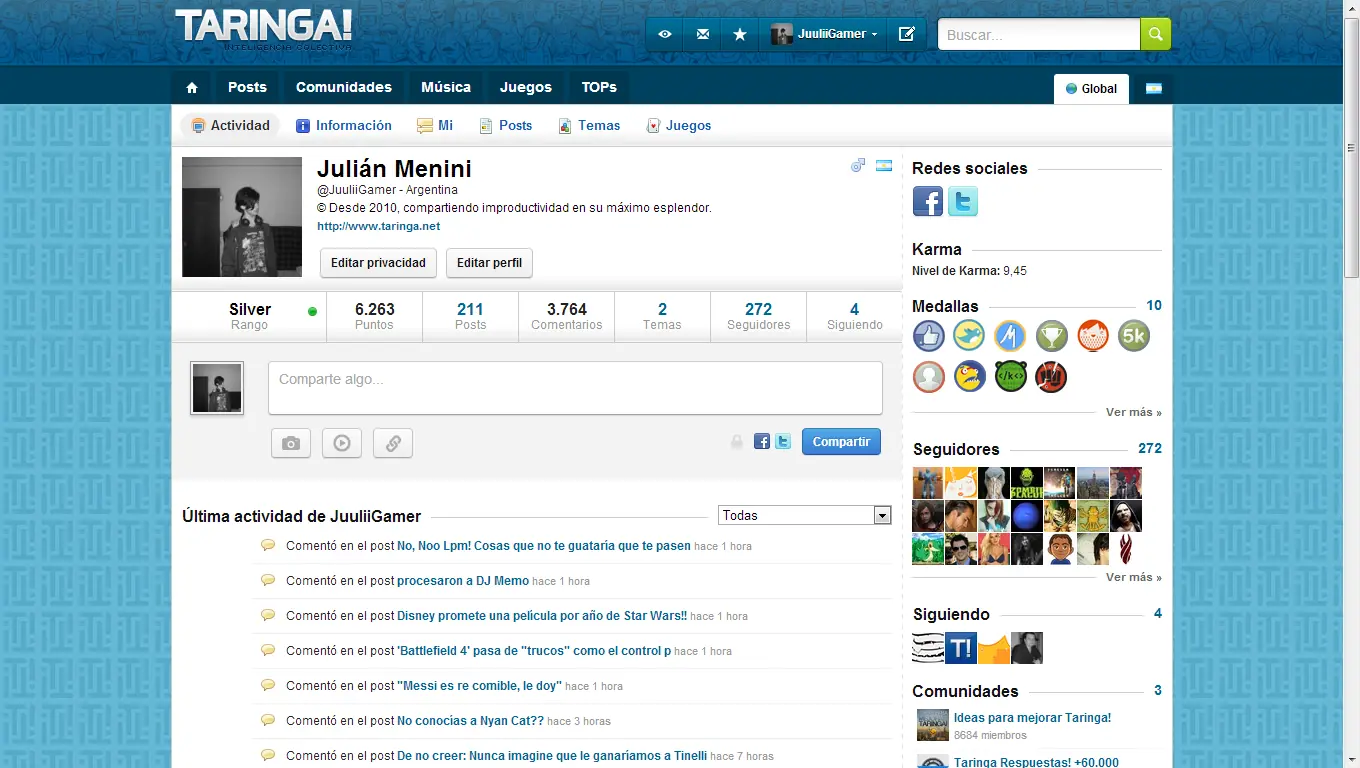Click the Editar perfil button
Screen dimensions: 1360x768
tap(489, 263)
